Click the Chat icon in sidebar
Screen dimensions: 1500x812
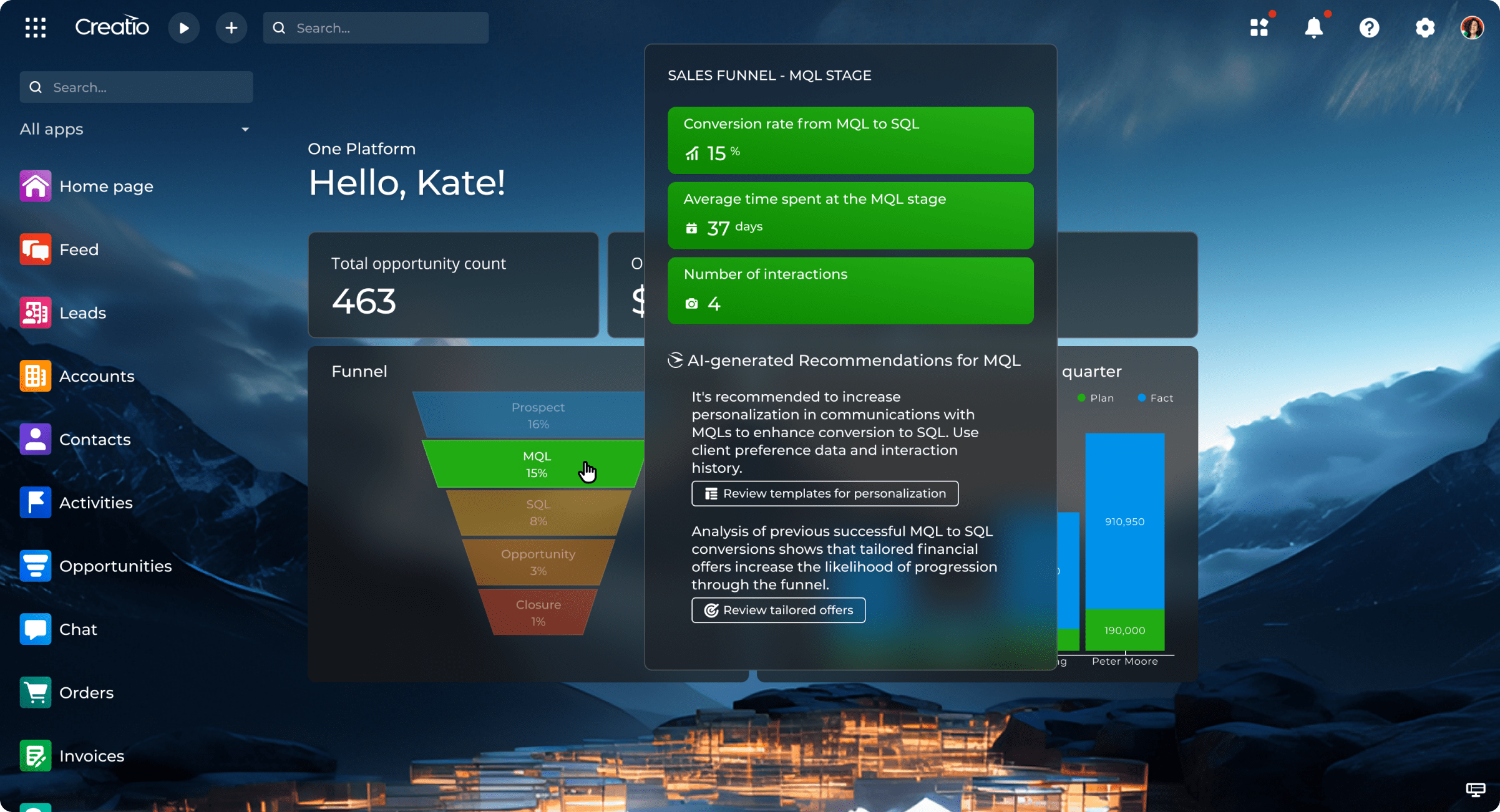tap(35, 628)
